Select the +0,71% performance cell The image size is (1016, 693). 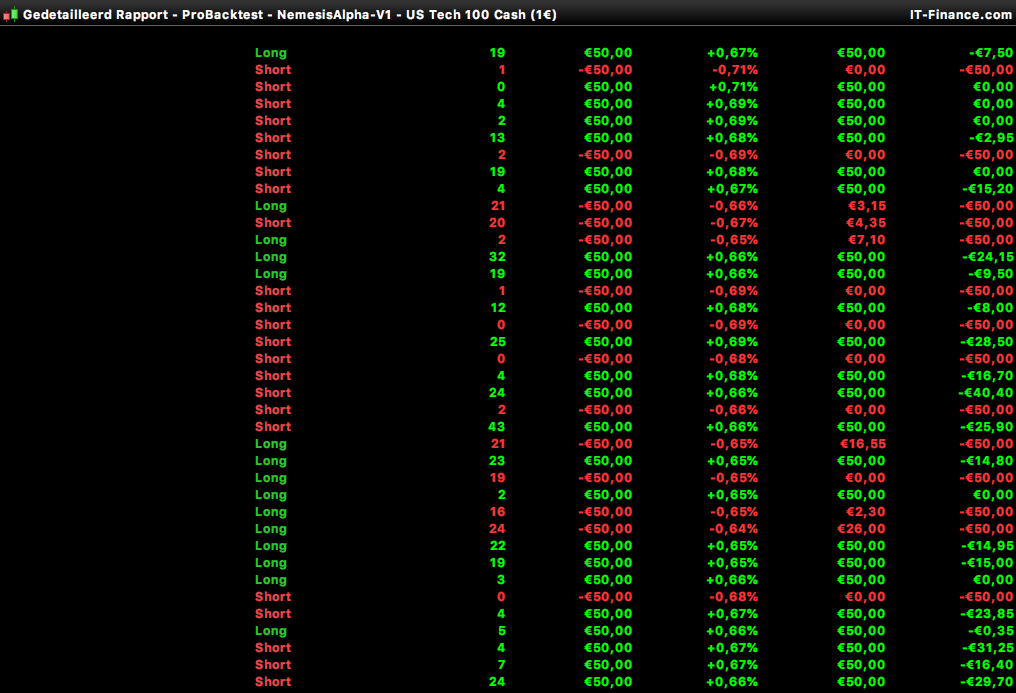click(733, 87)
